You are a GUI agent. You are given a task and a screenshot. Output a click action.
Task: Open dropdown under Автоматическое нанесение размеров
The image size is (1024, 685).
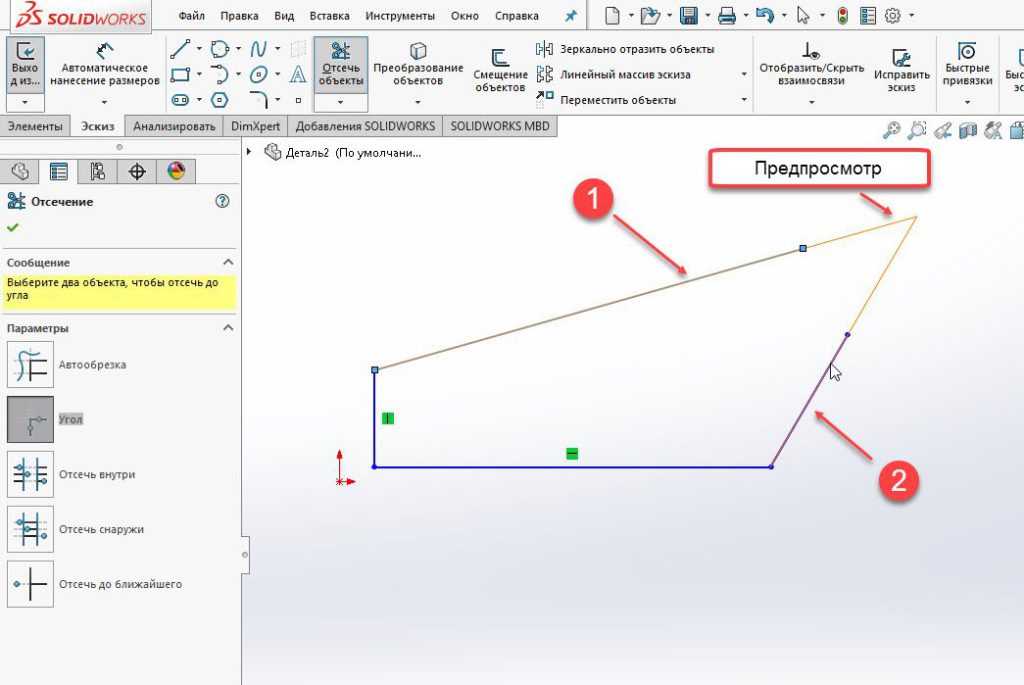pos(104,103)
